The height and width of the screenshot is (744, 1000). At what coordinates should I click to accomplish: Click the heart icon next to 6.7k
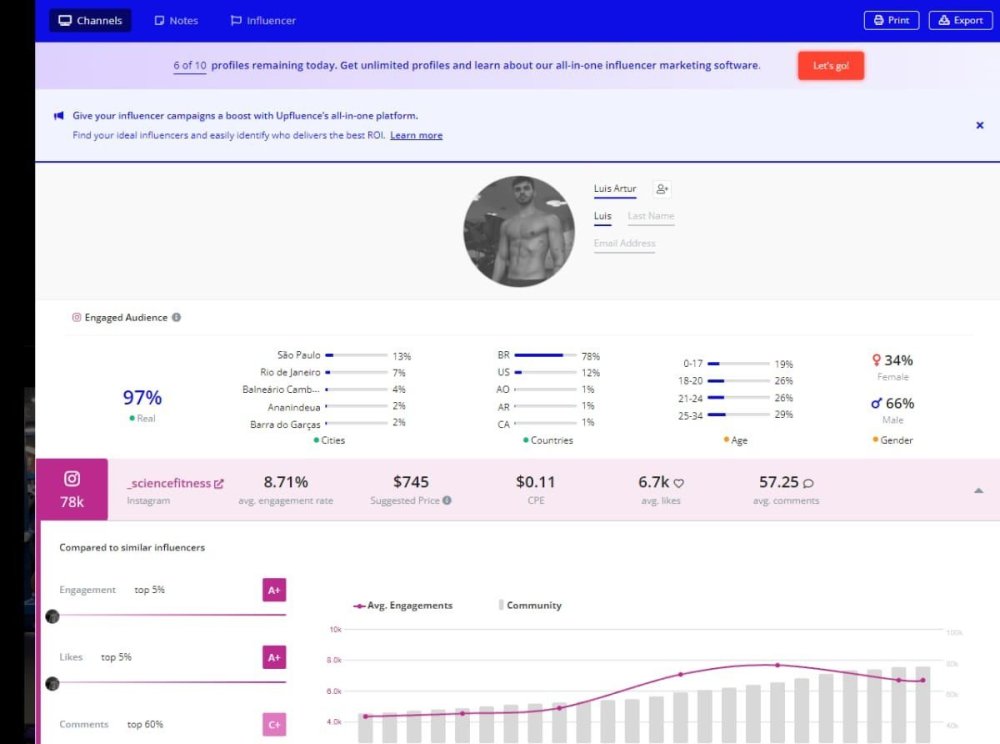click(679, 483)
